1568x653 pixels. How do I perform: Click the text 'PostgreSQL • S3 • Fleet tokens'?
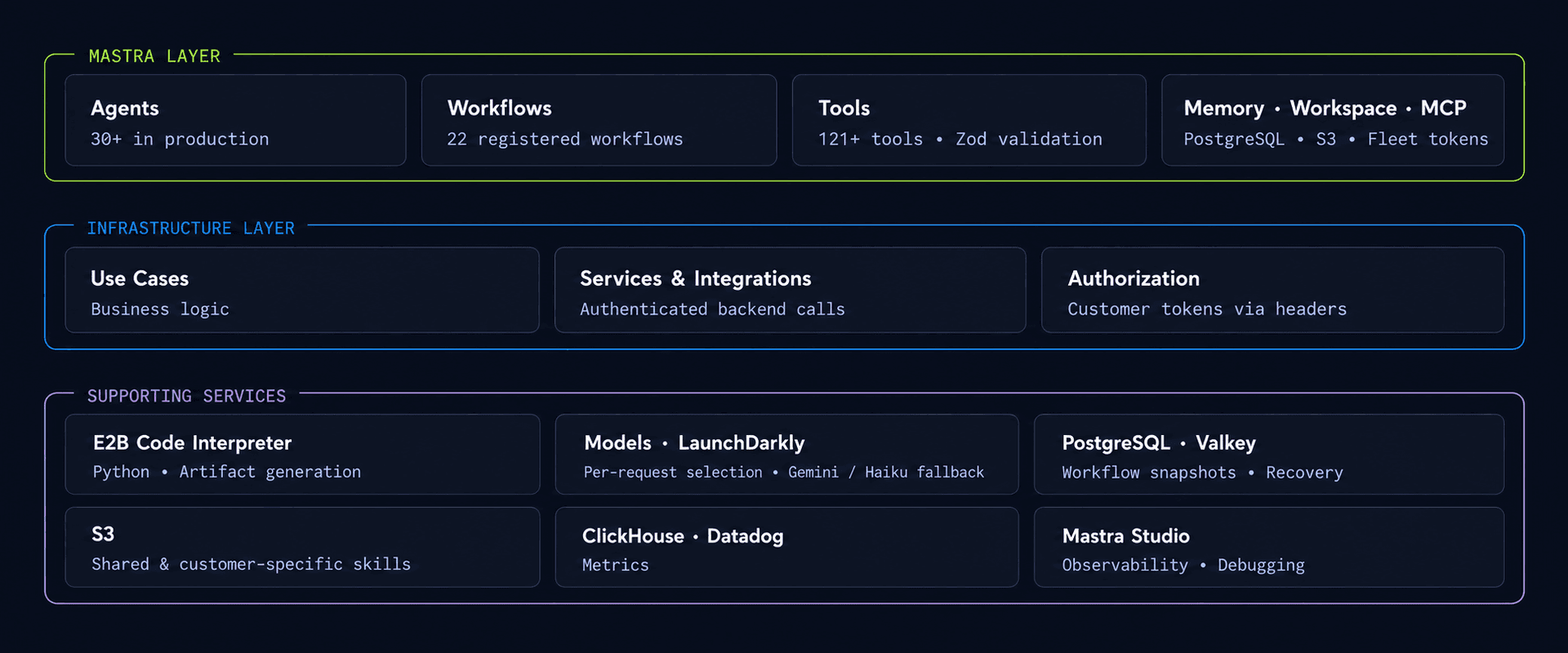[x=1336, y=140]
